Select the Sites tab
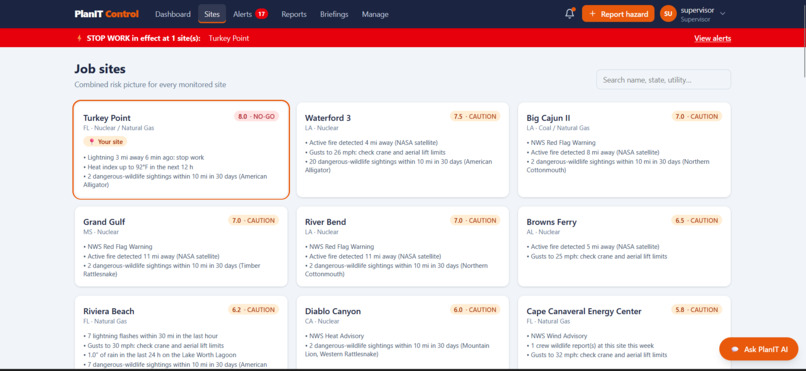 212,14
